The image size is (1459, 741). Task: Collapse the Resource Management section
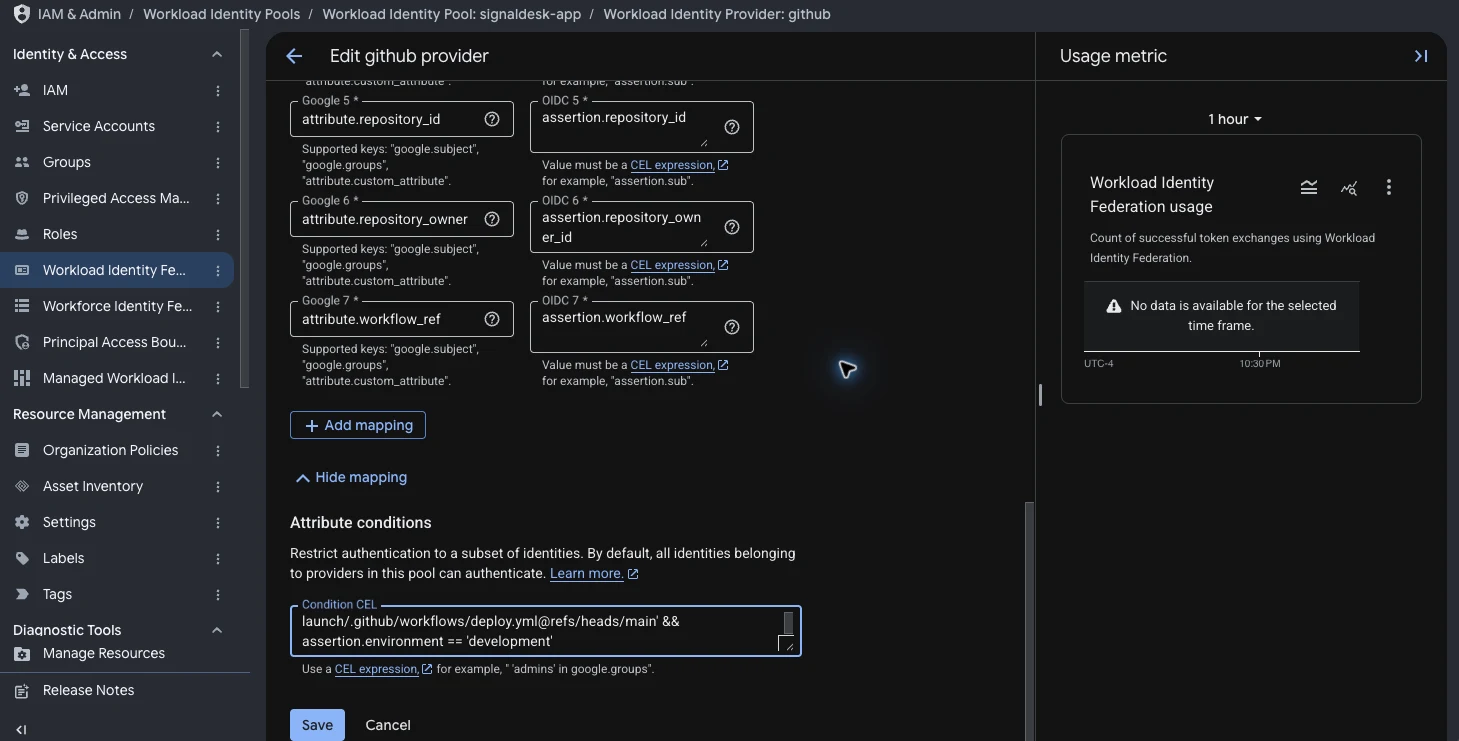point(217,414)
